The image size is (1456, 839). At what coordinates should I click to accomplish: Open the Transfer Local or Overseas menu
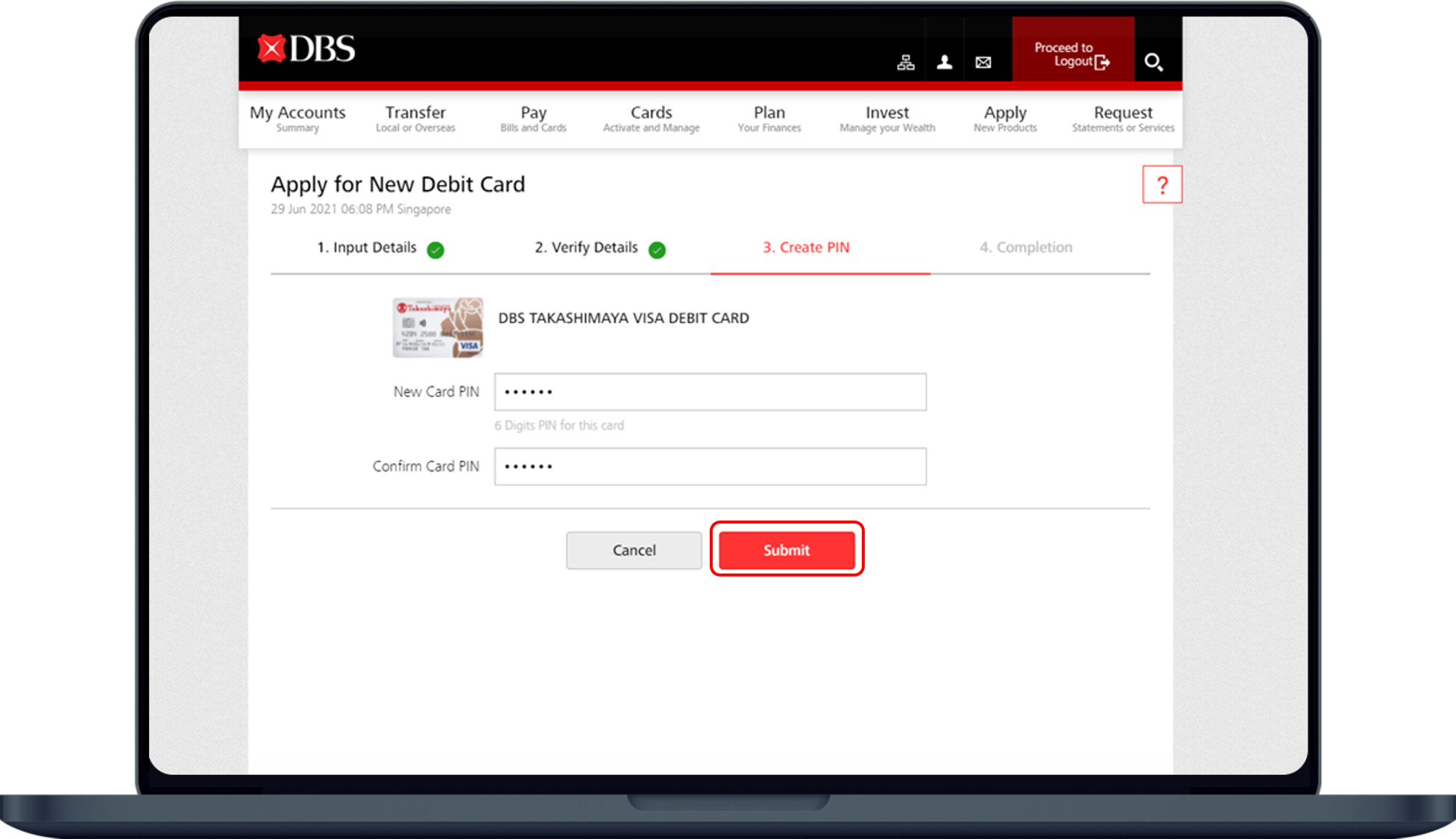(415, 118)
